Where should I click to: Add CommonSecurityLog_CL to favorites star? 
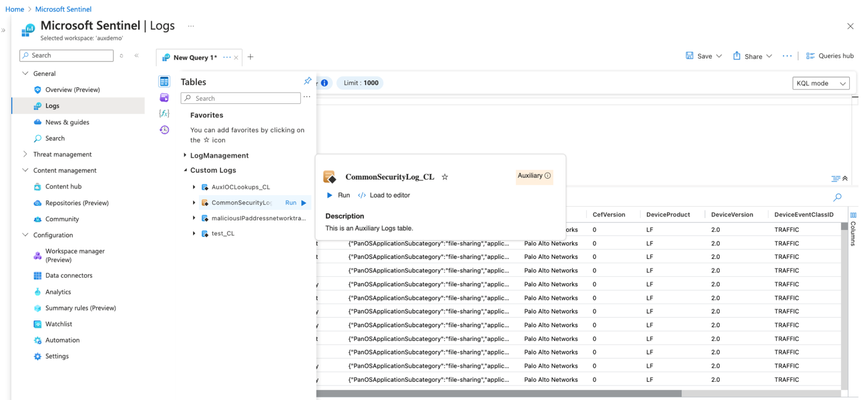click(x=445, y=177)
